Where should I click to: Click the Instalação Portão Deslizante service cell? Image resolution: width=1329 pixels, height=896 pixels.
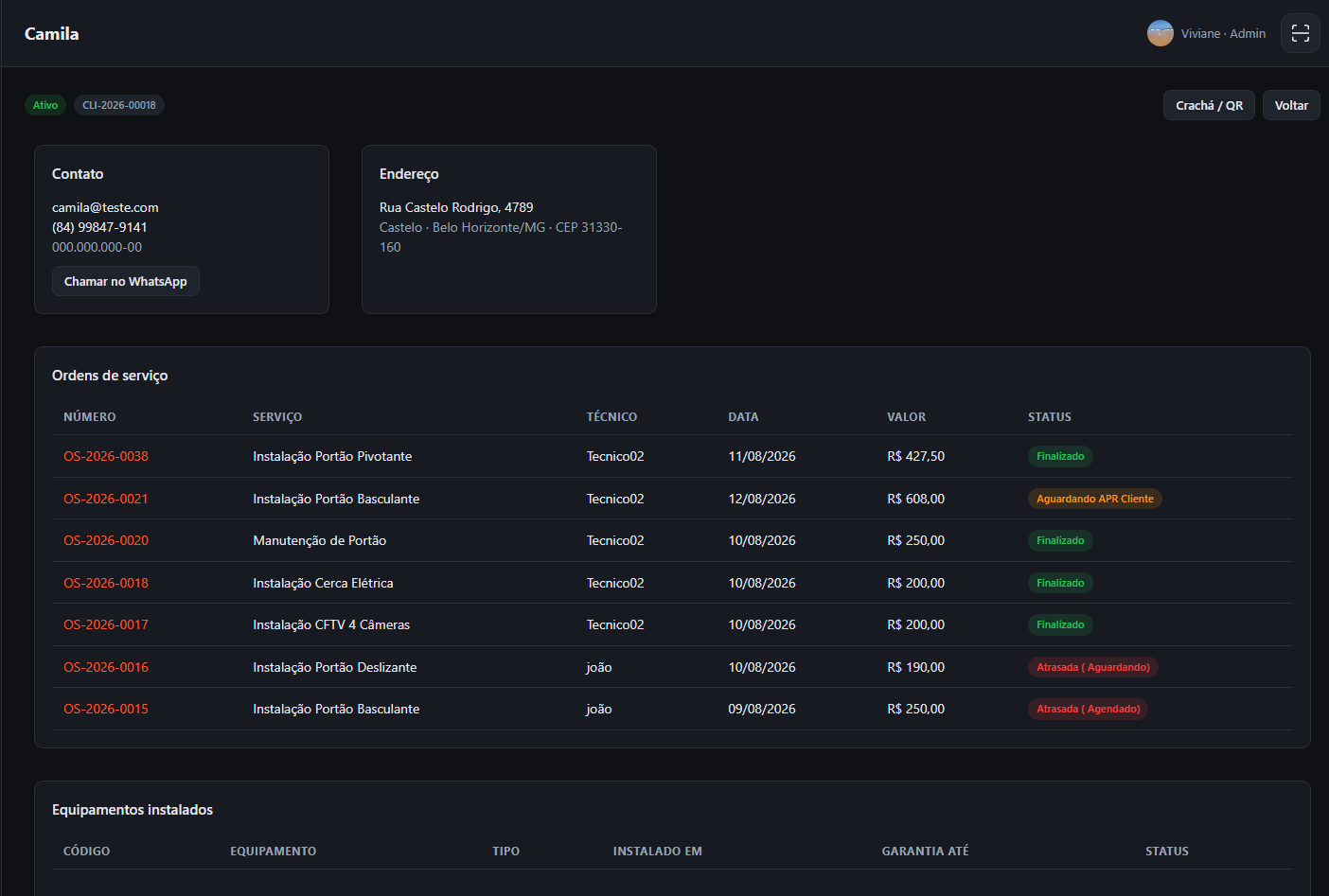pyautogui.click(x=335, y=667)
